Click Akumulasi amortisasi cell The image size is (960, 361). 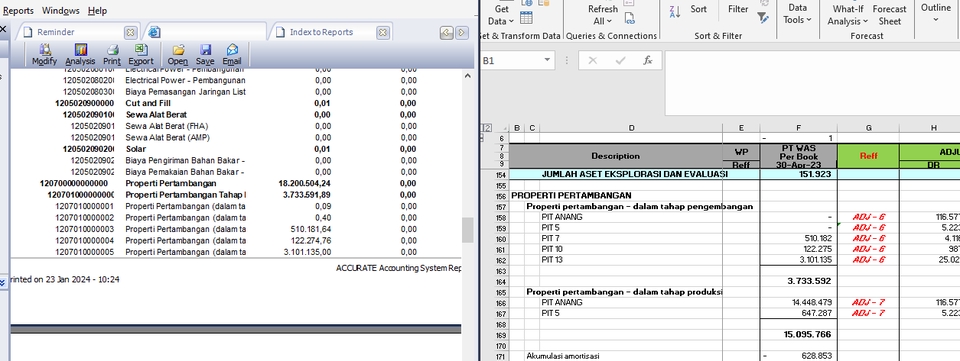click(563, 355)
